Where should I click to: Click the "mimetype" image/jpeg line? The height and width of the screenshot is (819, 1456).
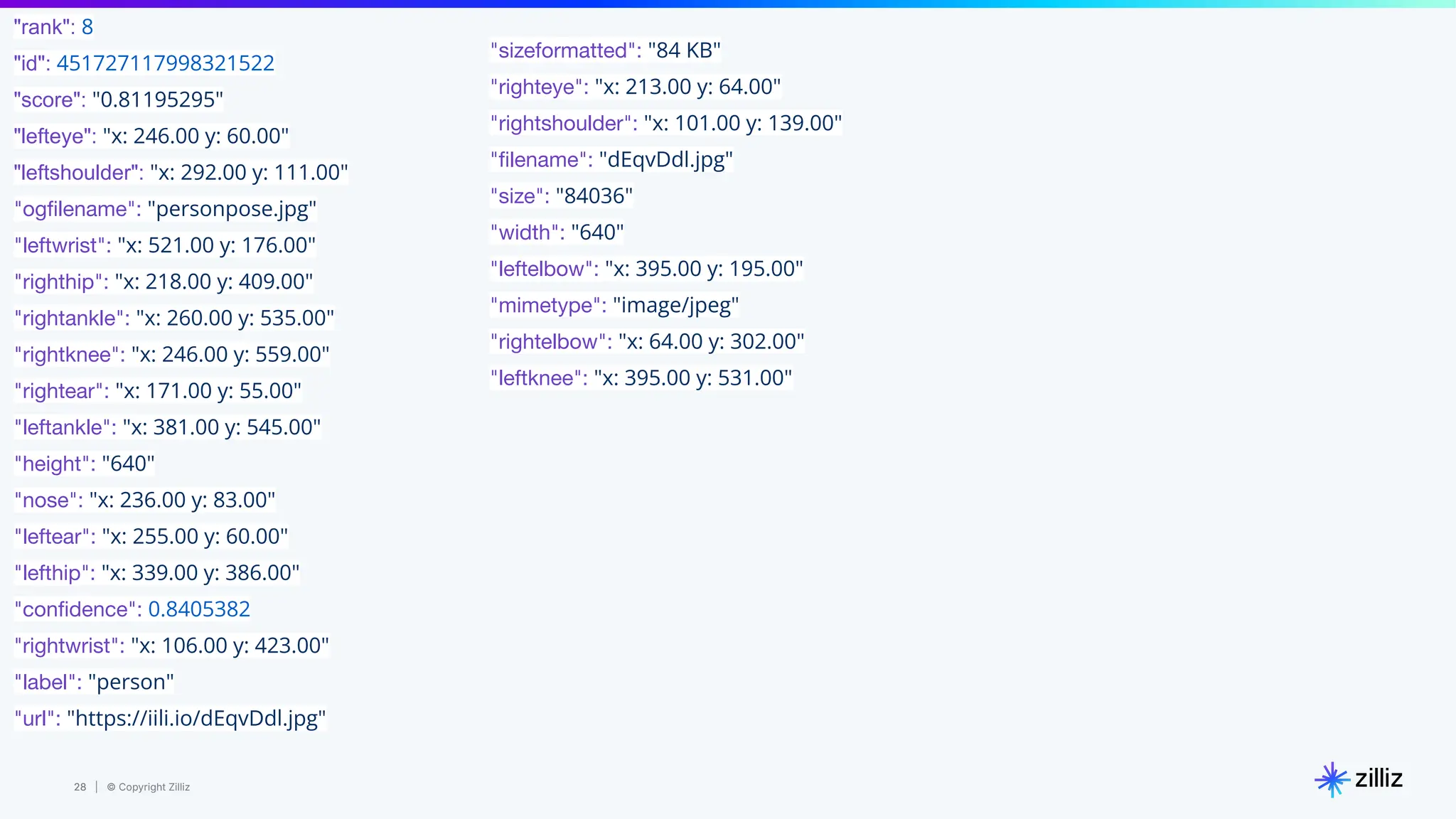(614, 305)
